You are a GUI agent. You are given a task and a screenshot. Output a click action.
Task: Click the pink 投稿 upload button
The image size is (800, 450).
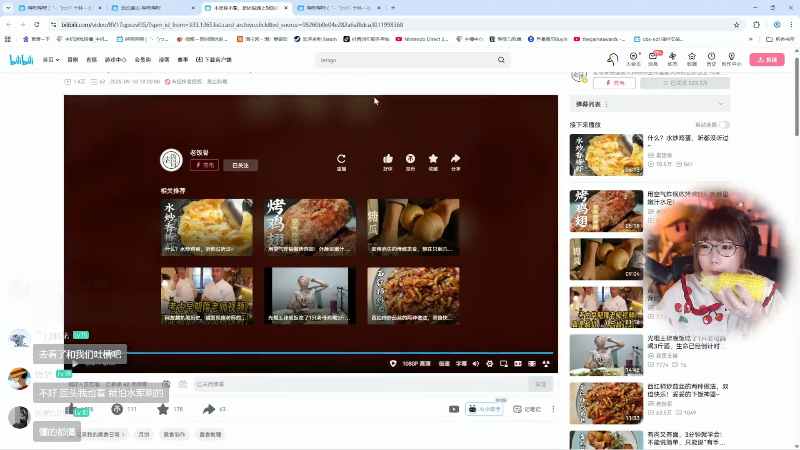767,59
